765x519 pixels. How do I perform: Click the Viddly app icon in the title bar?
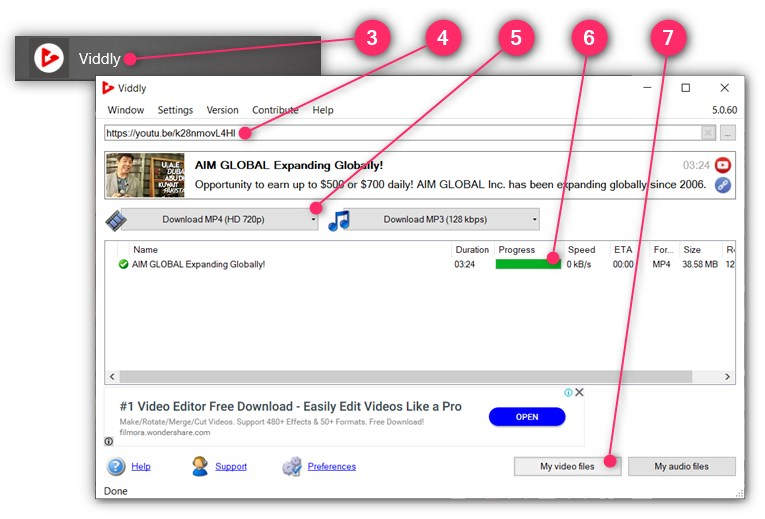click(108, 88)
